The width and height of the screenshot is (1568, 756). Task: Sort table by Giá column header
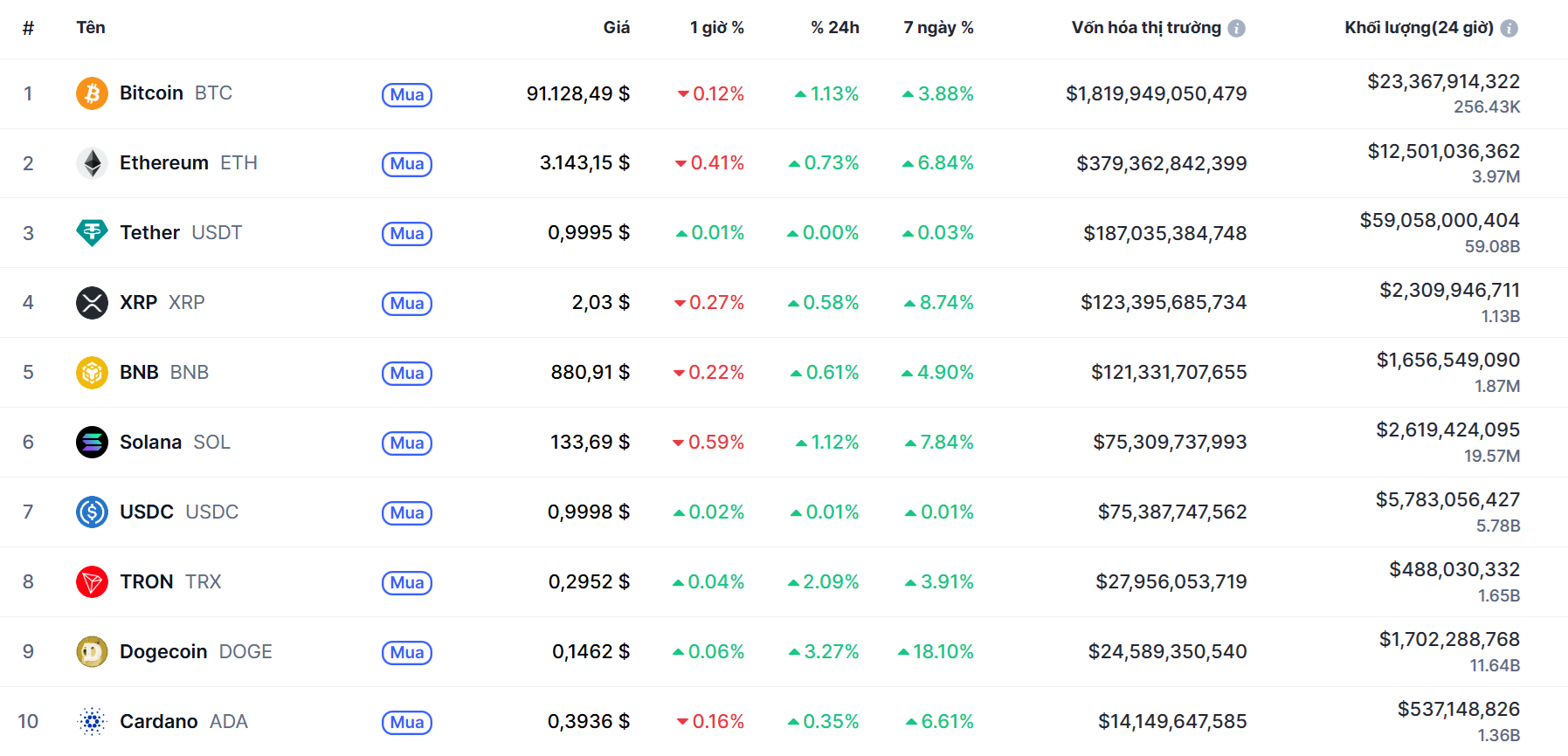tap(617, 28)
